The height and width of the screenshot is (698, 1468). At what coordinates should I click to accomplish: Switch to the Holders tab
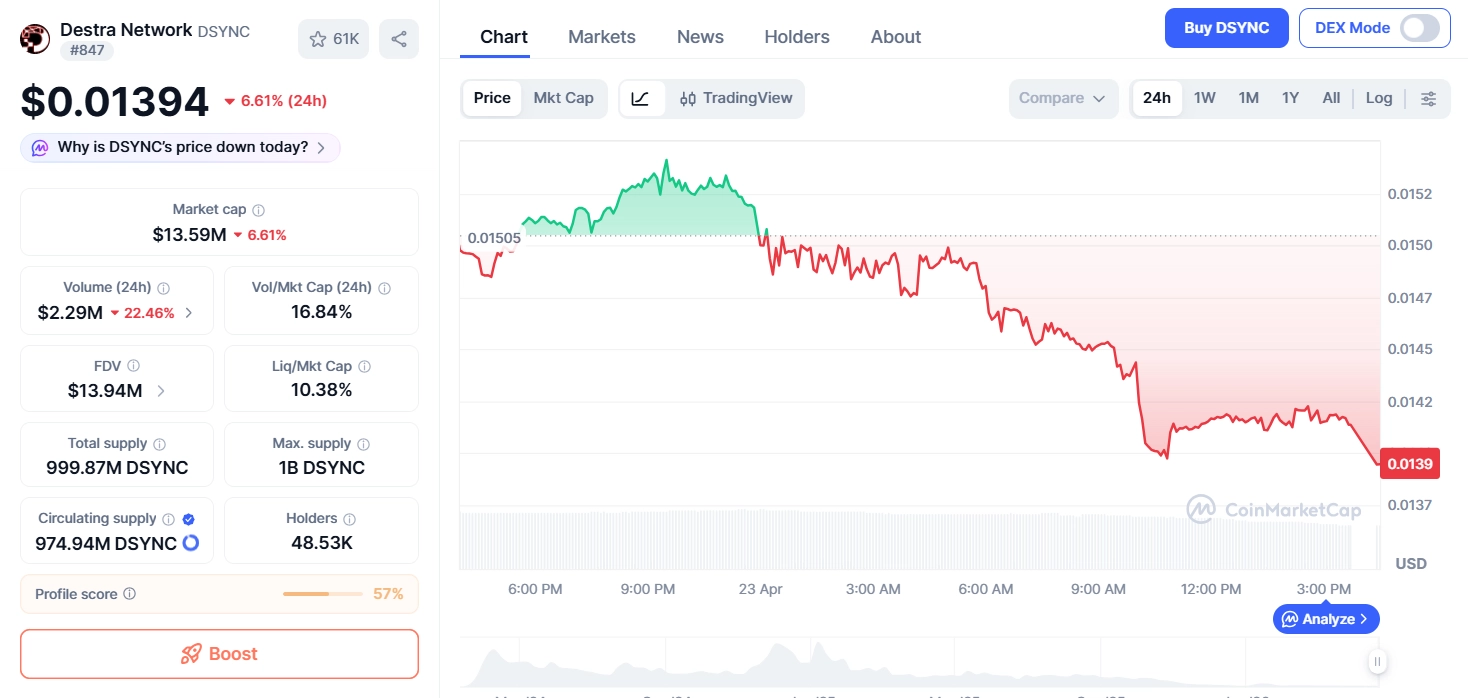(796, 37)
